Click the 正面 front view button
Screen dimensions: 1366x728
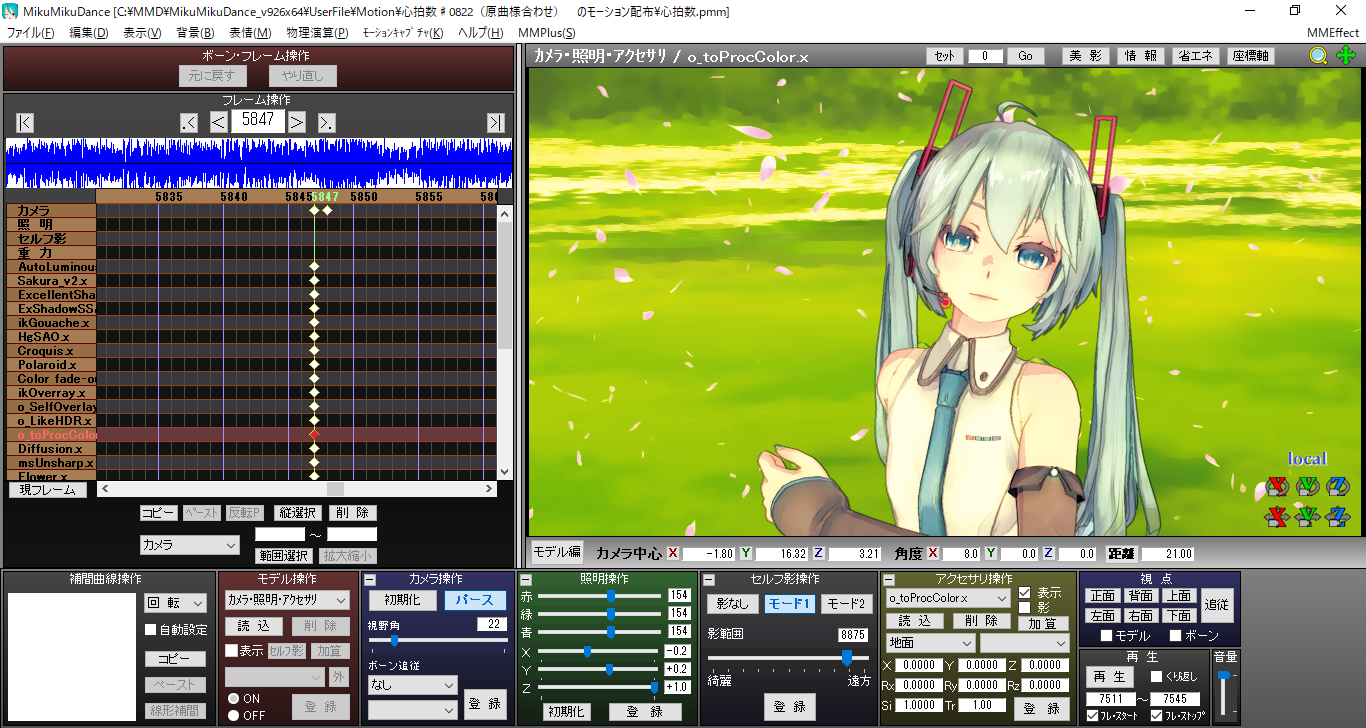(x=1103, y=596)
